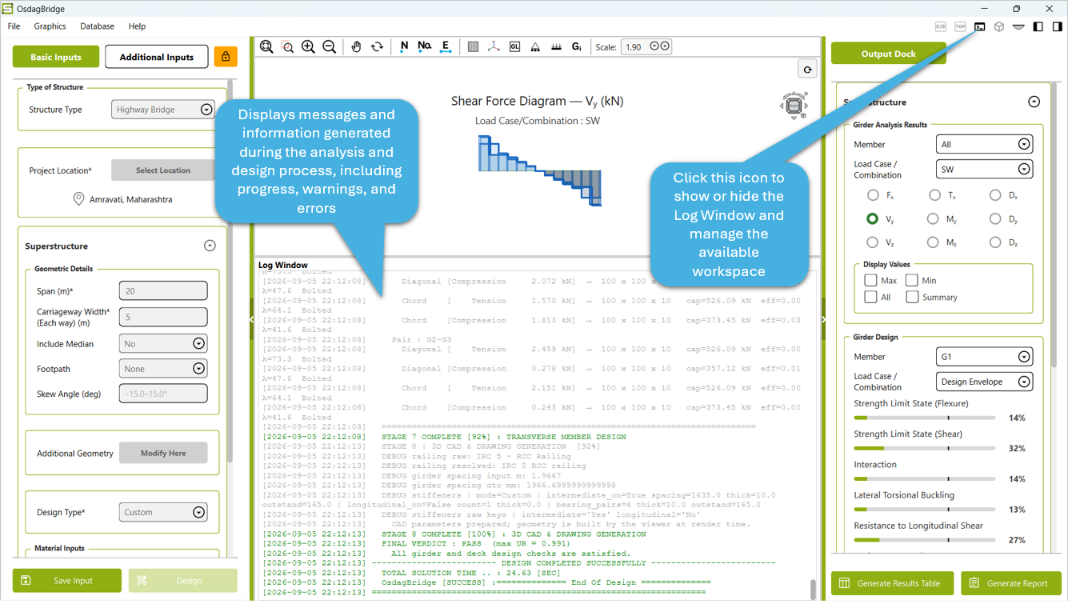Click the Modify Here button
The image size is (1068, 601).
click(163, 452)
